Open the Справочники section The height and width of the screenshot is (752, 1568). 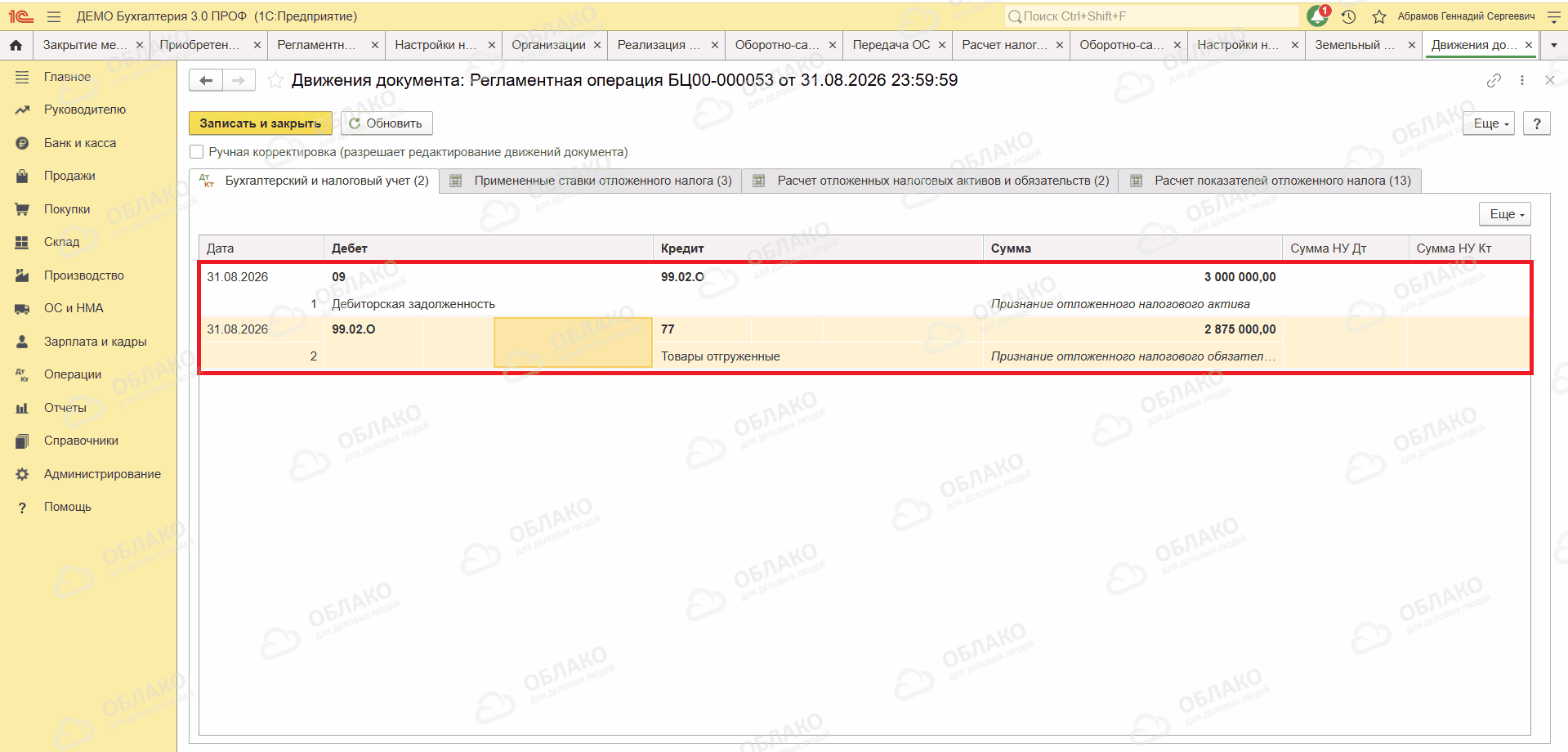(81, 441)
